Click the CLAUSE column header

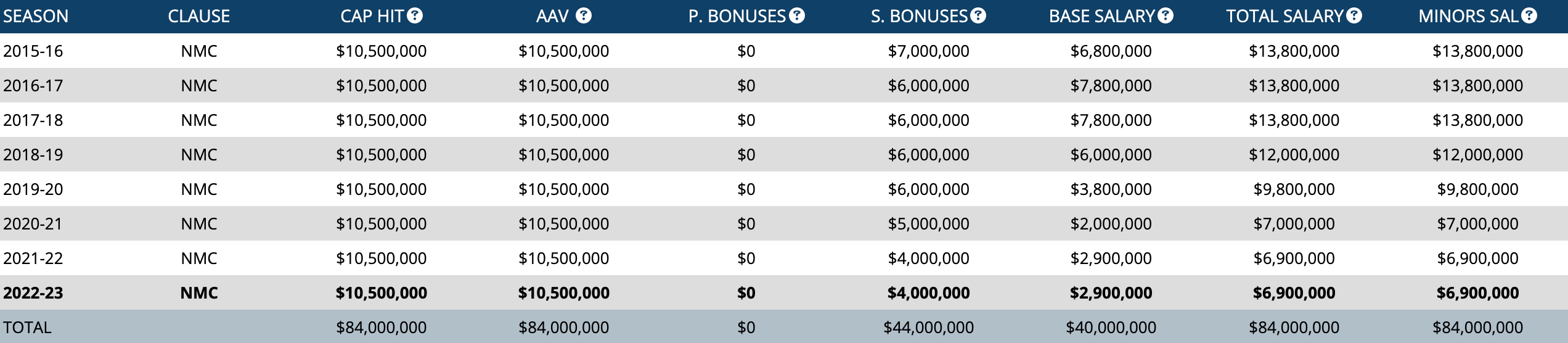click(198, 16)
